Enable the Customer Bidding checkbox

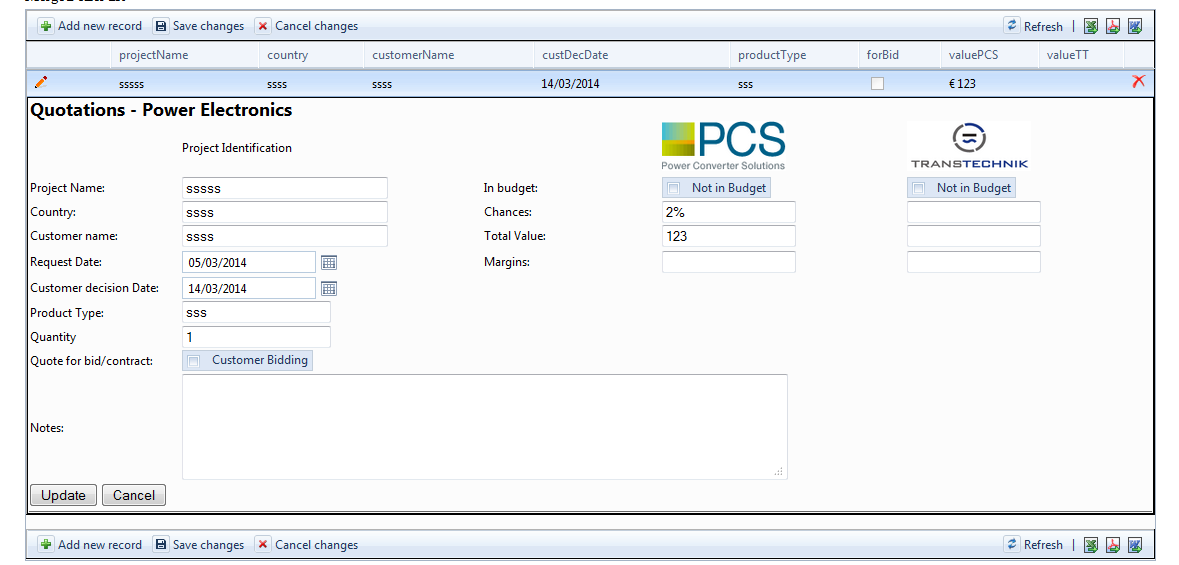pos(194,361)
